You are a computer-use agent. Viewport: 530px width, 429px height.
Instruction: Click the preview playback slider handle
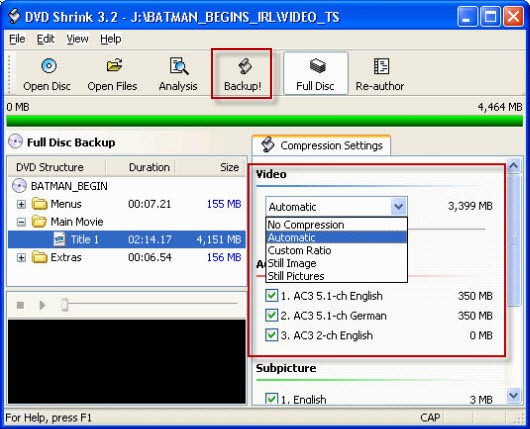pyautogui.click(x=65, y=304)
